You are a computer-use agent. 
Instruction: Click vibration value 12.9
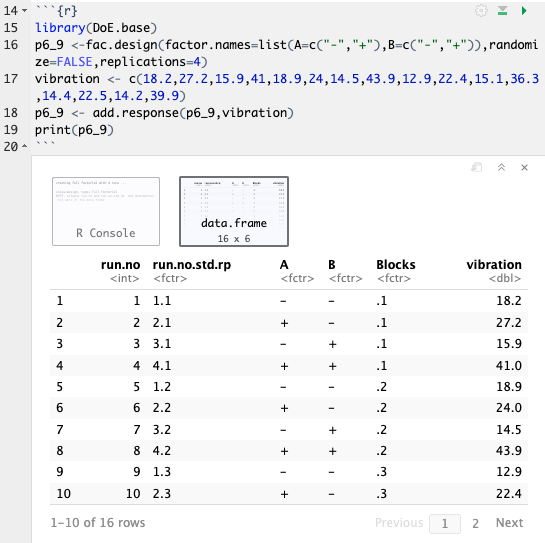pos(509,472)
